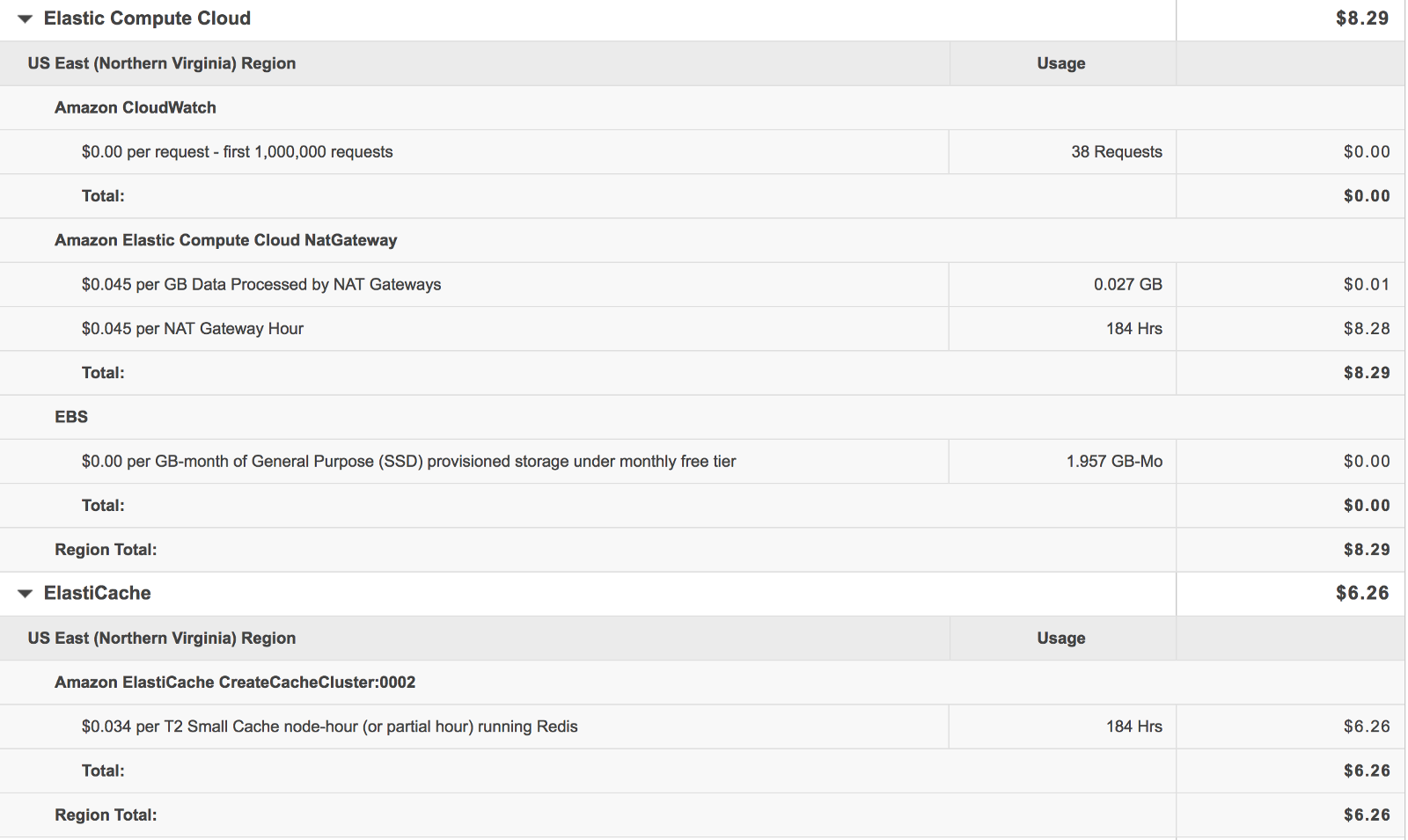Collapse the Elastic Compute Cloud section arrow
This screenshot has height=840, width=1408.
[x=25, y=18]
